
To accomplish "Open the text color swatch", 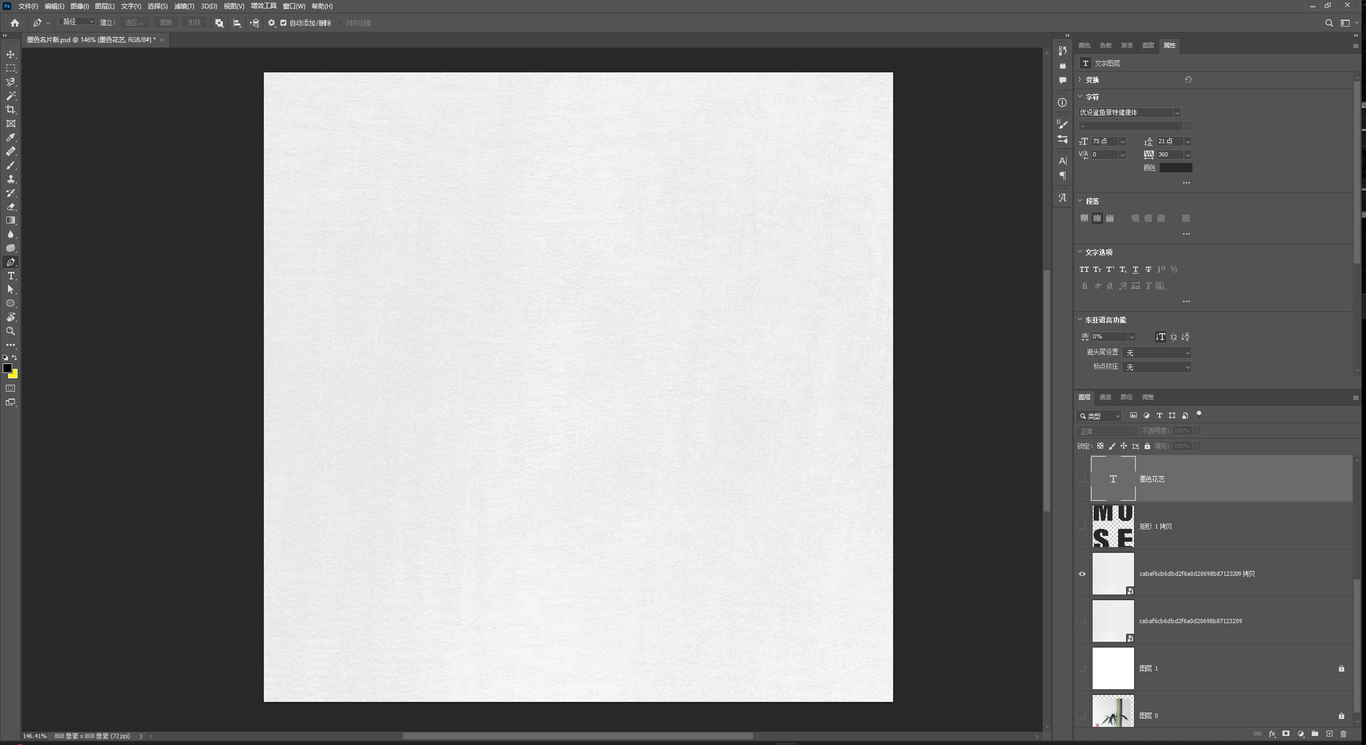I will coord(1175,168).
